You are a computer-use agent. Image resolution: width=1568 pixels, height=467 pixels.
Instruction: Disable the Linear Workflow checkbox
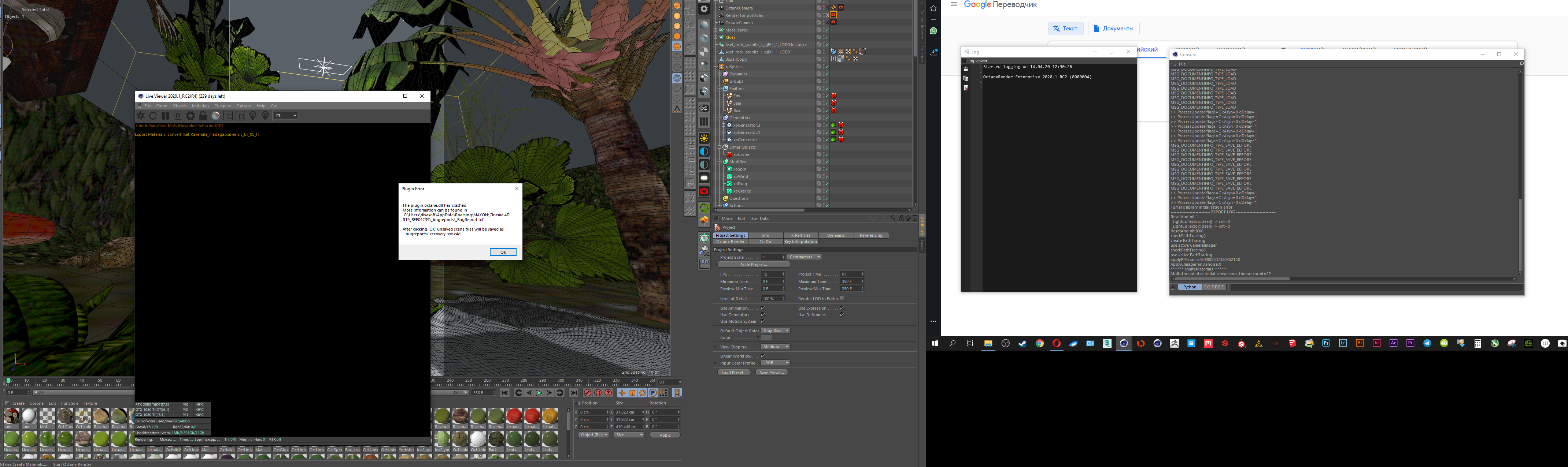[763, 356]
